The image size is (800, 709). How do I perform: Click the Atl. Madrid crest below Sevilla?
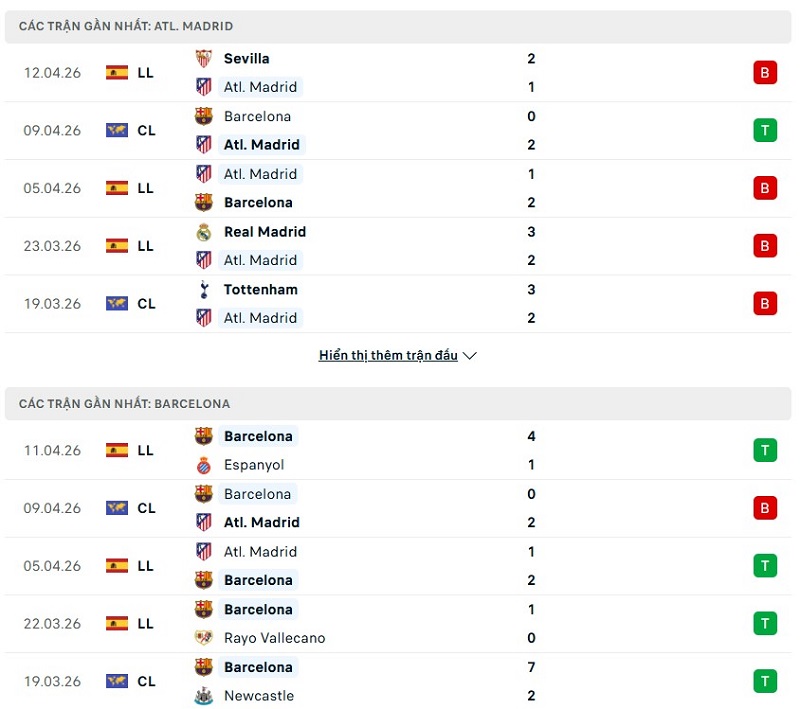pyautogui.click(x=203, y=87)
